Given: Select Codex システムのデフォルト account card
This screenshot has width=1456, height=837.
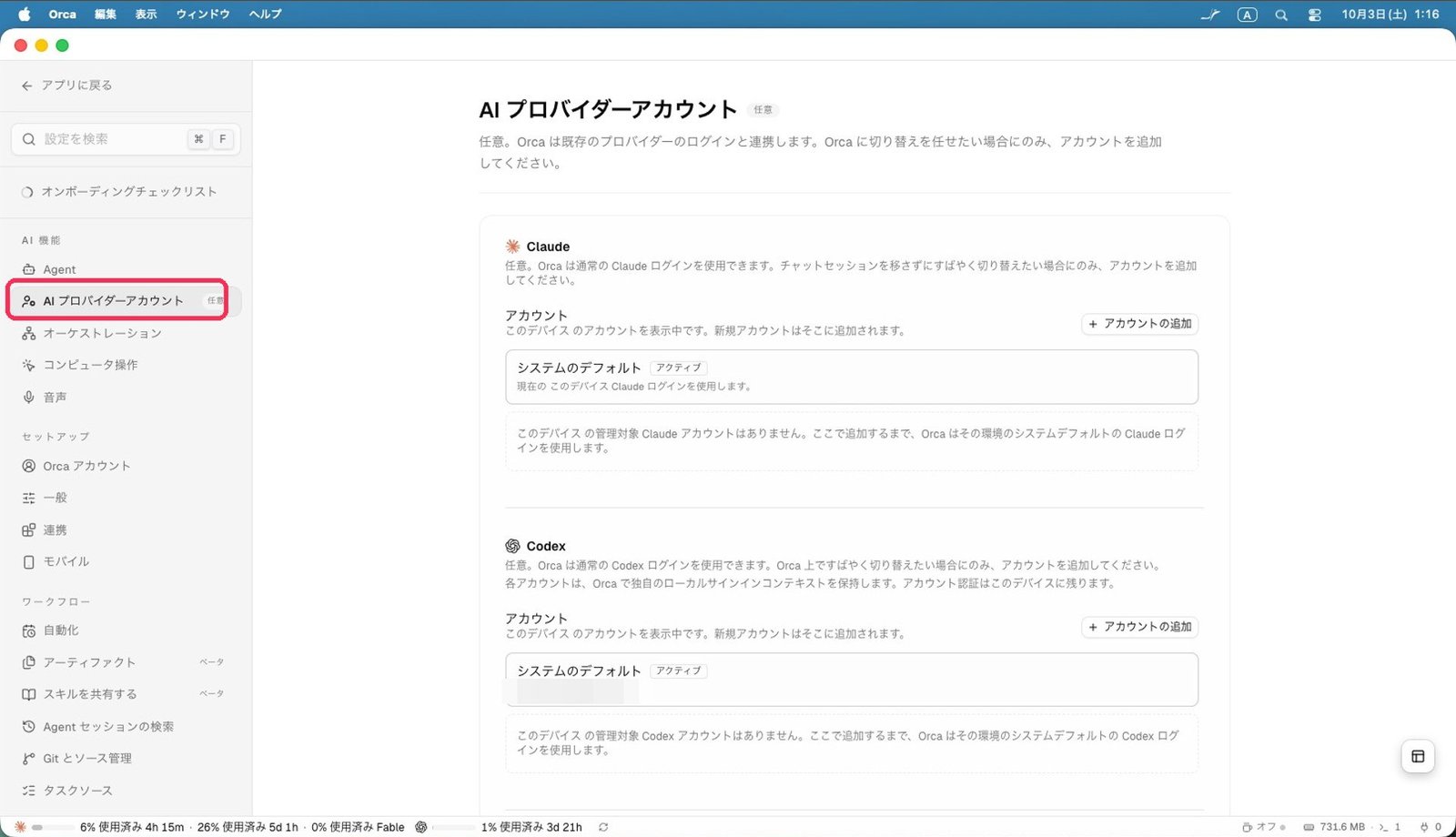Looking at the screenshot, I should (x=852, y=680).
